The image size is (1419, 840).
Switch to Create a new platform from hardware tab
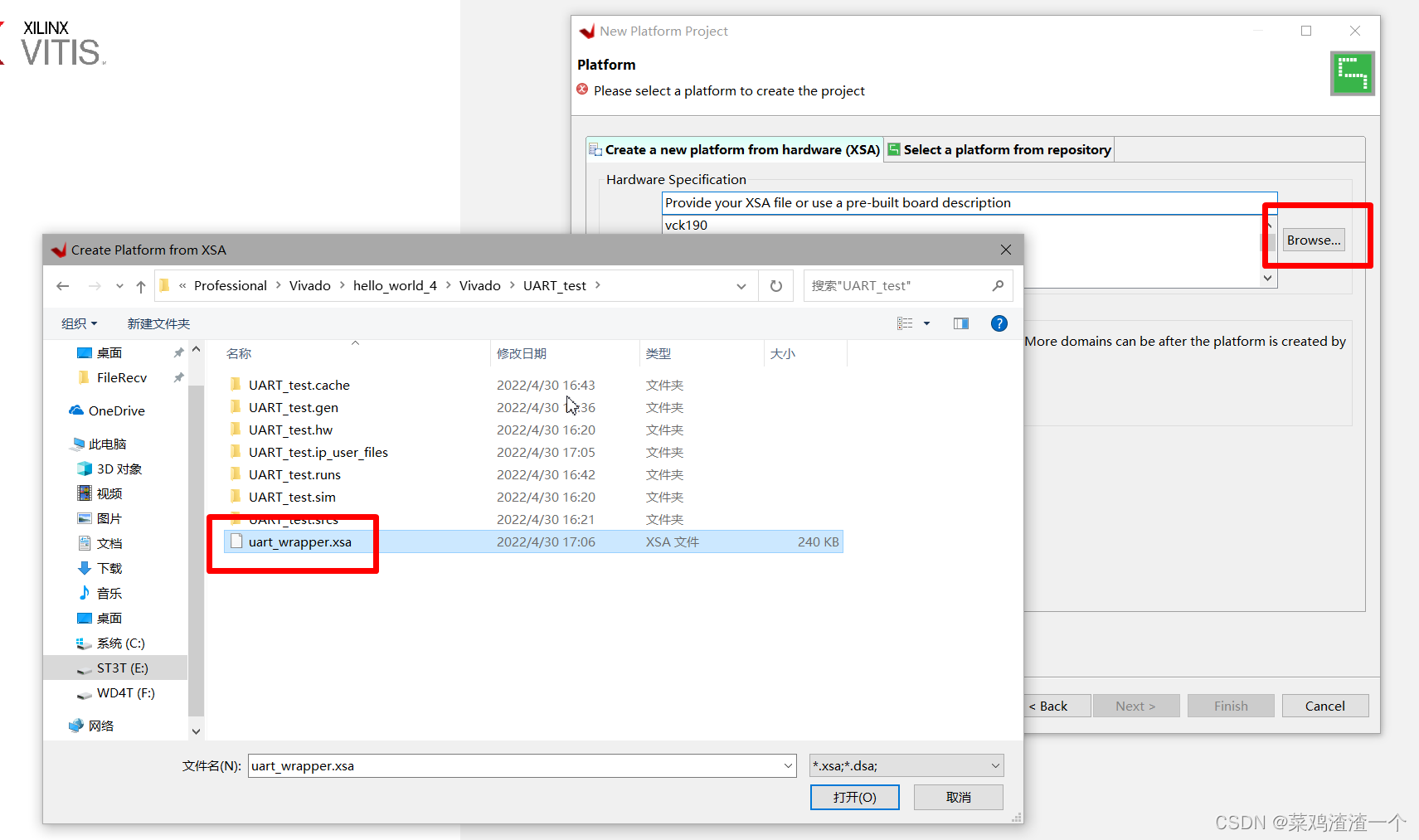tap(735, 149)
